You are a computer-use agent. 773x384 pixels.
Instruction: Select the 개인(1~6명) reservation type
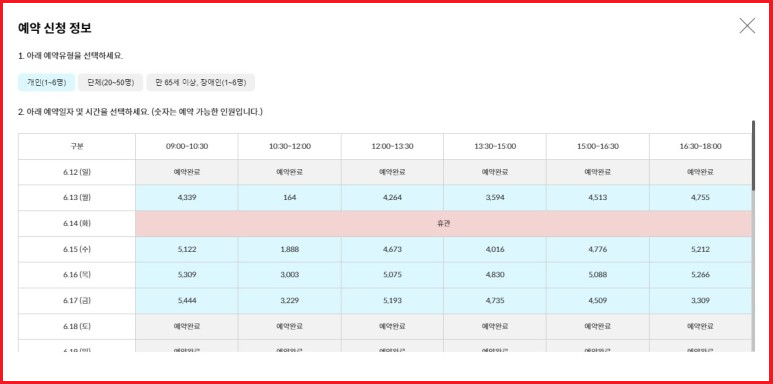coord(46,82)
